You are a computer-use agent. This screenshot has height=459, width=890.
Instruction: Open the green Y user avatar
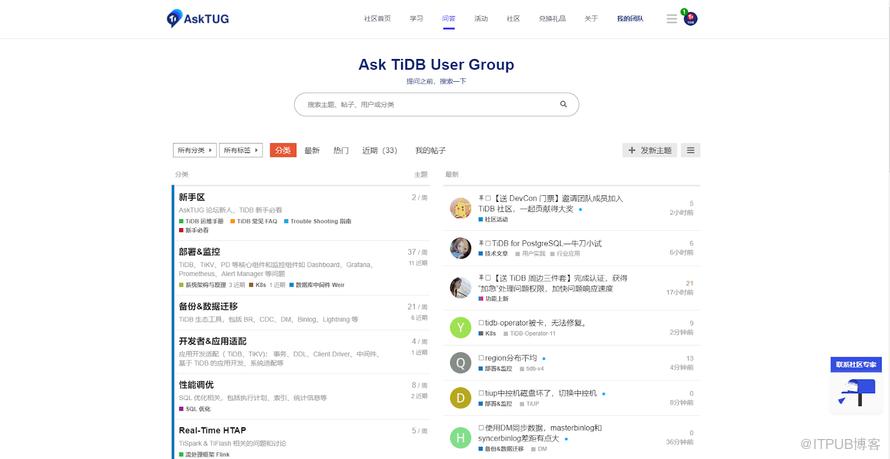460,327
